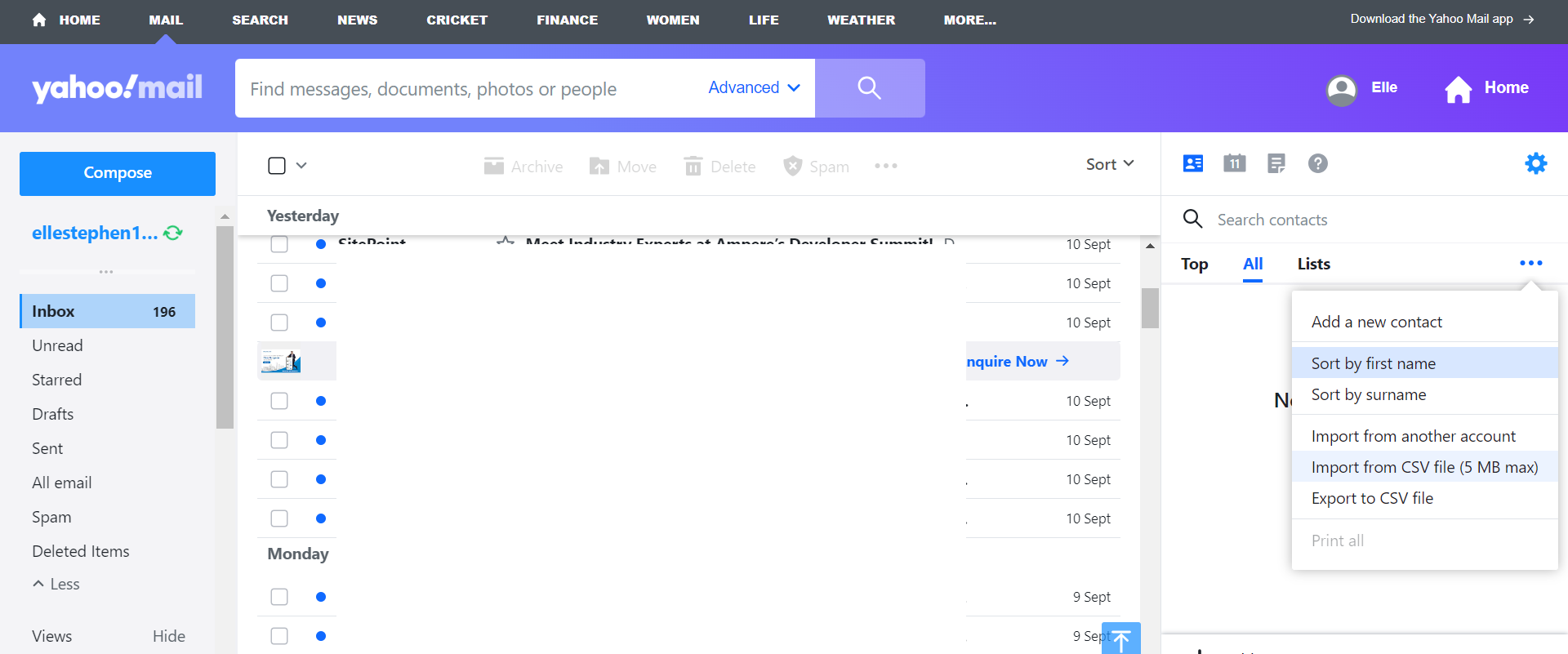The image size is (1568, 654).
Task: Open the Sort dropdown
Action: click(1110, 164)
